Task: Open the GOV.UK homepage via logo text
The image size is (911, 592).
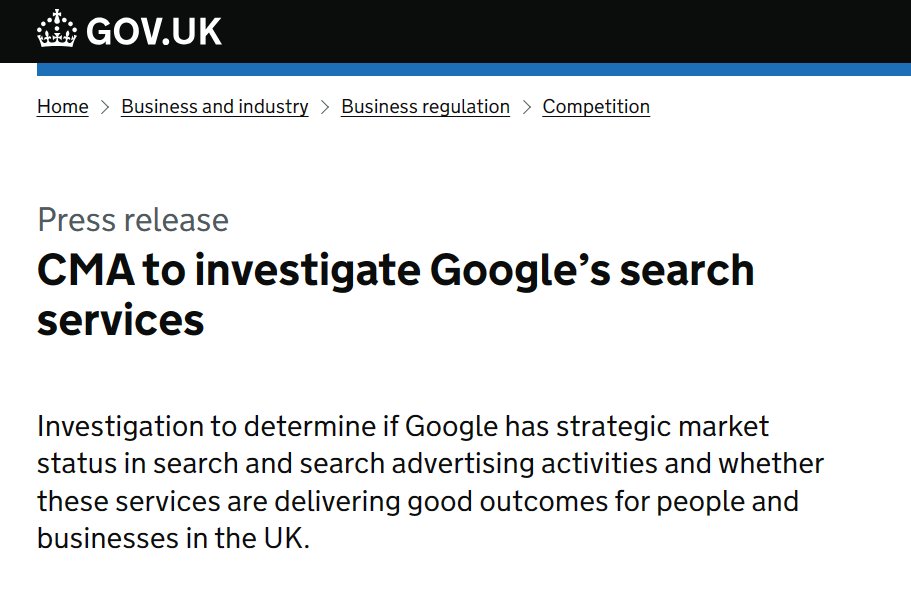Action: click(x=154, y=32)
